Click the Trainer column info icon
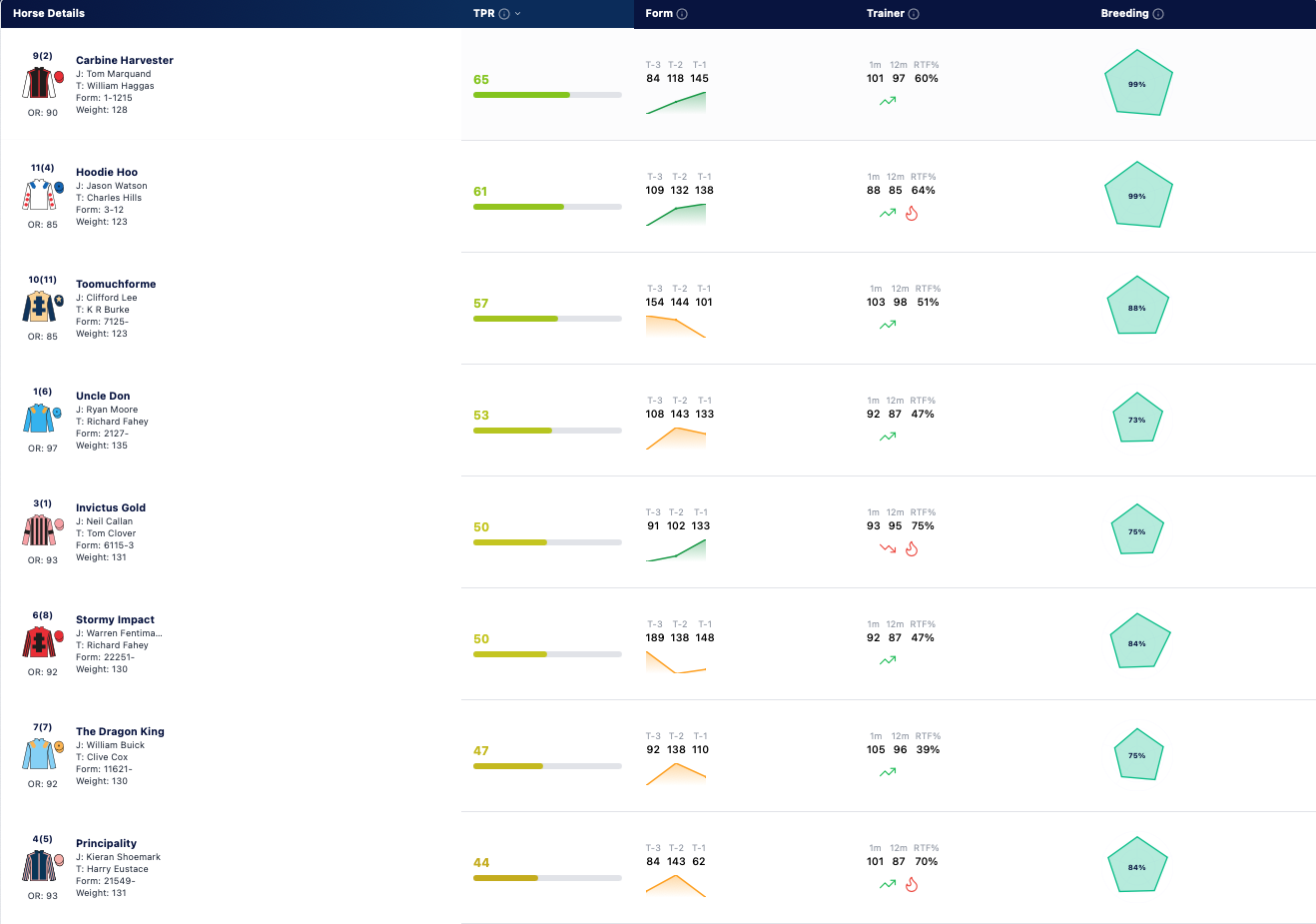The image size is (1316, 924). tap(914, 14)
